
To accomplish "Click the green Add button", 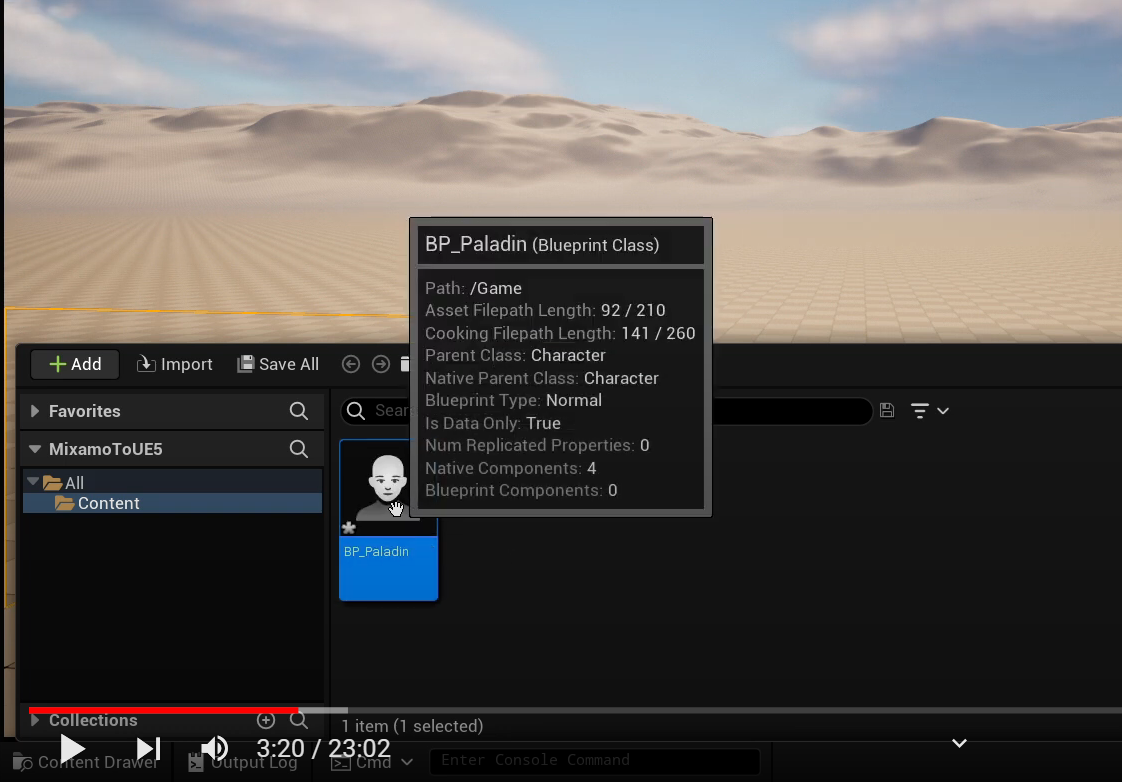I will 75,364.
